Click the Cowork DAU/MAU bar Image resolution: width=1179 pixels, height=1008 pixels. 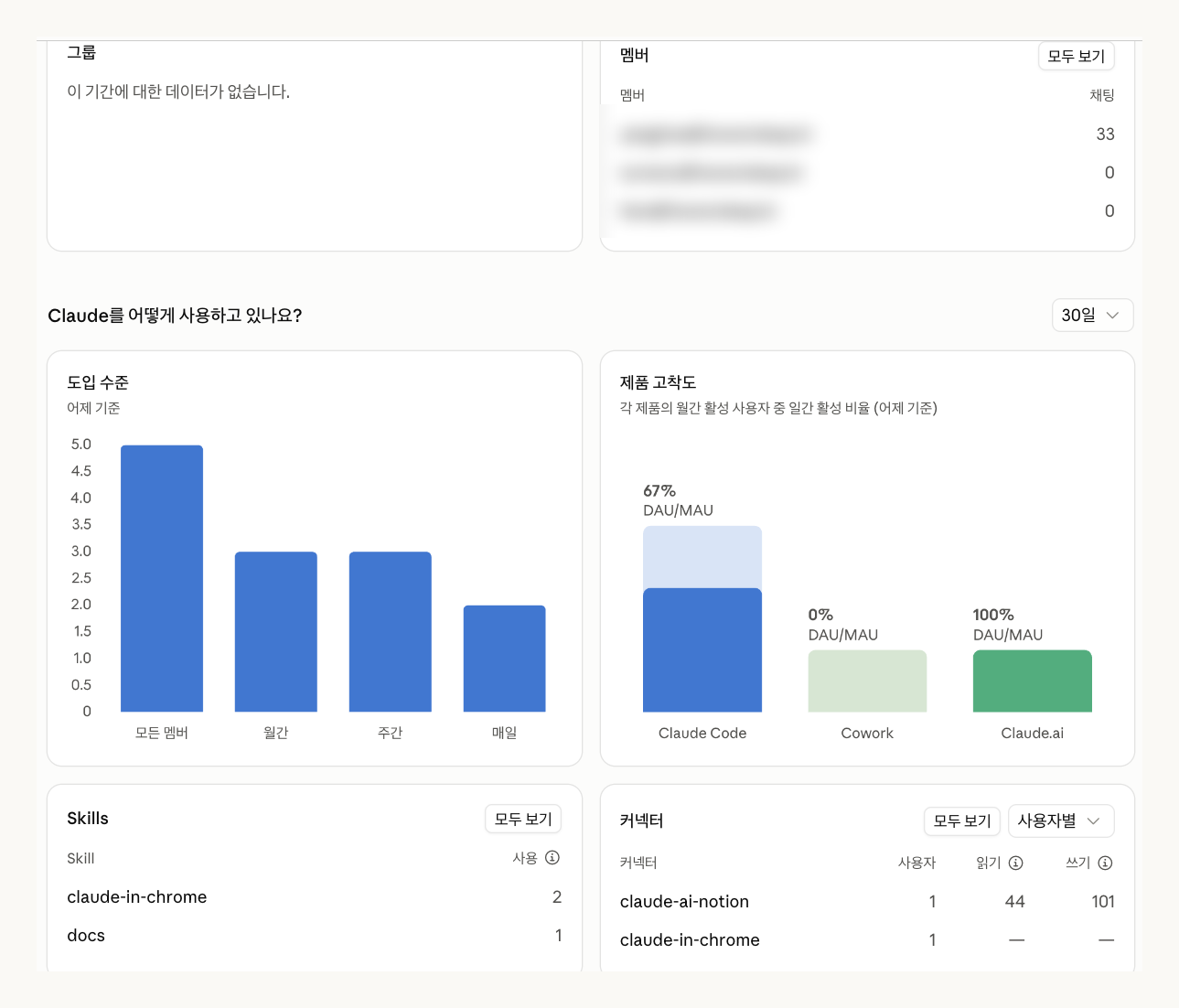867,681
